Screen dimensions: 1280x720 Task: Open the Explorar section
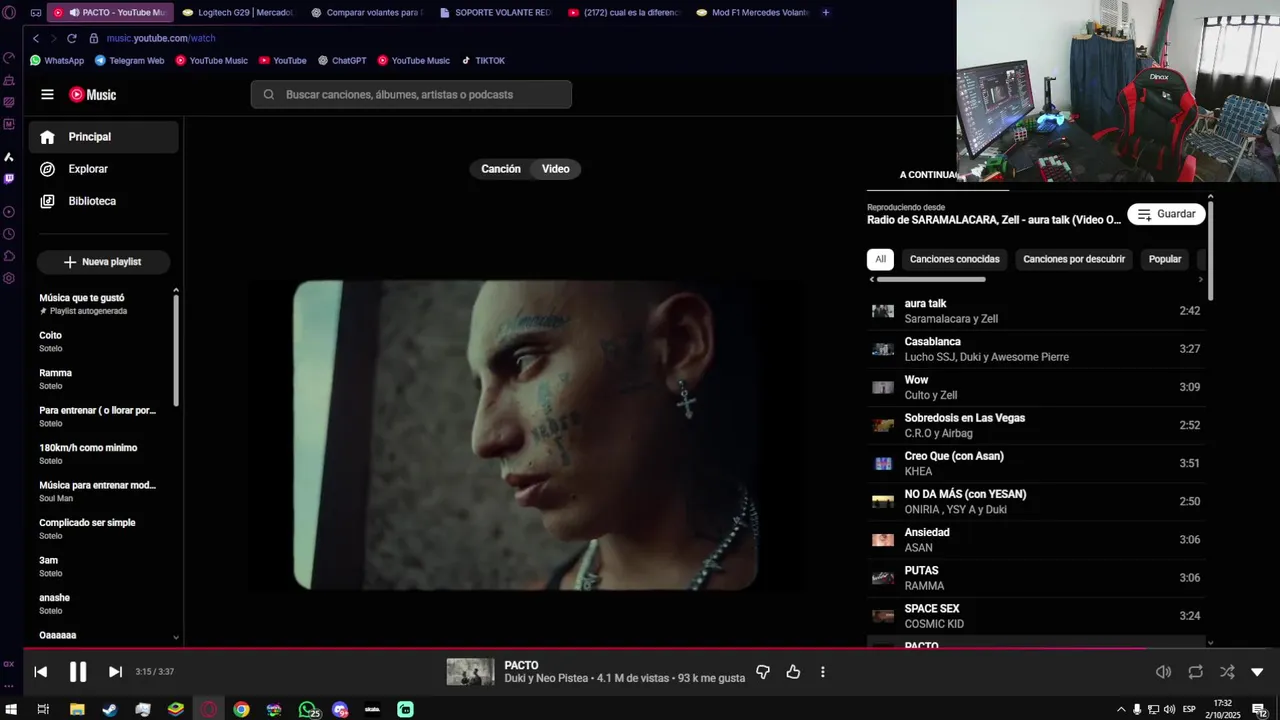point(103,169)
